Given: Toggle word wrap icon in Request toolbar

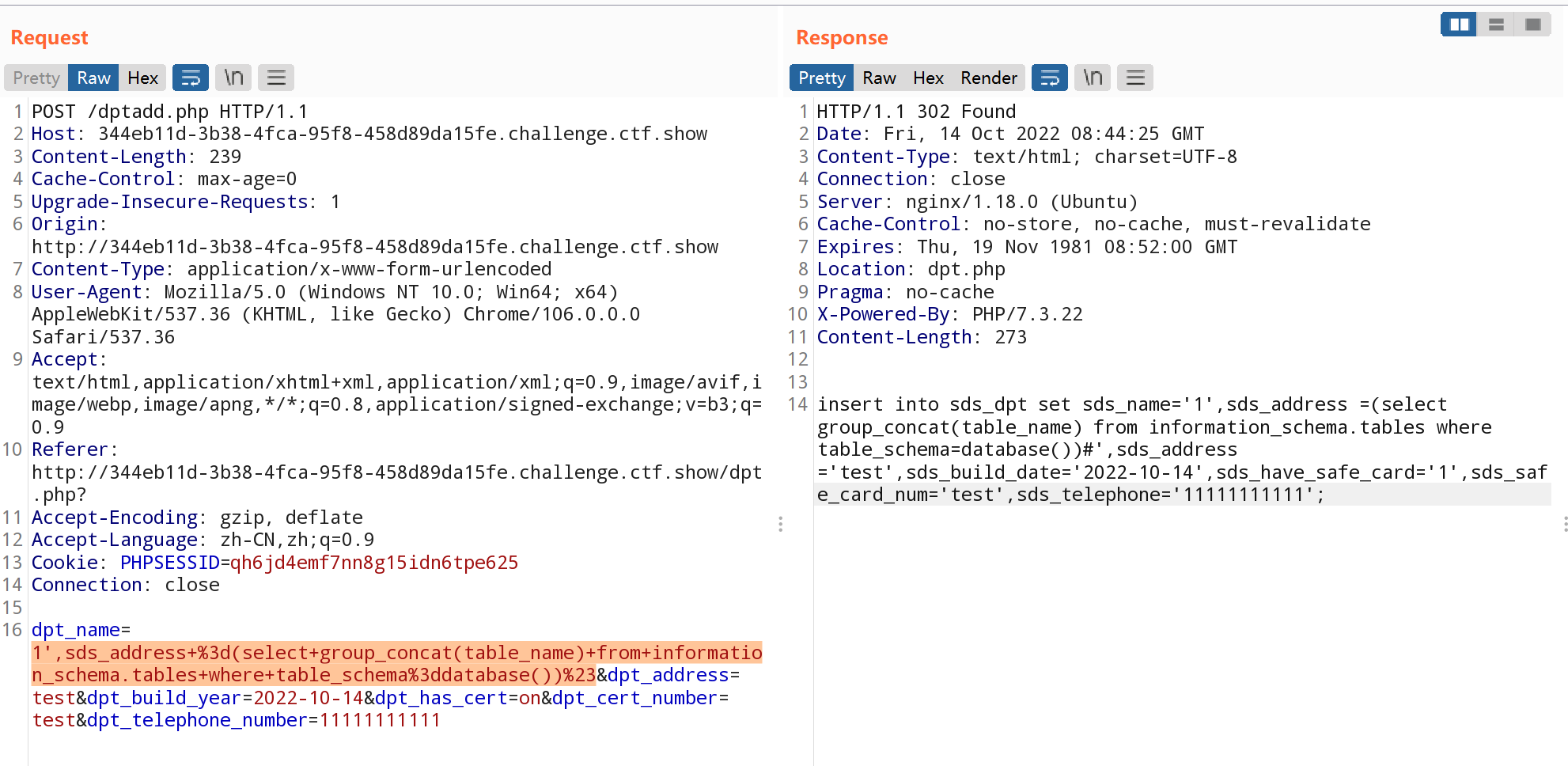Looking at the screenshot, I should [x=191, y=78].
